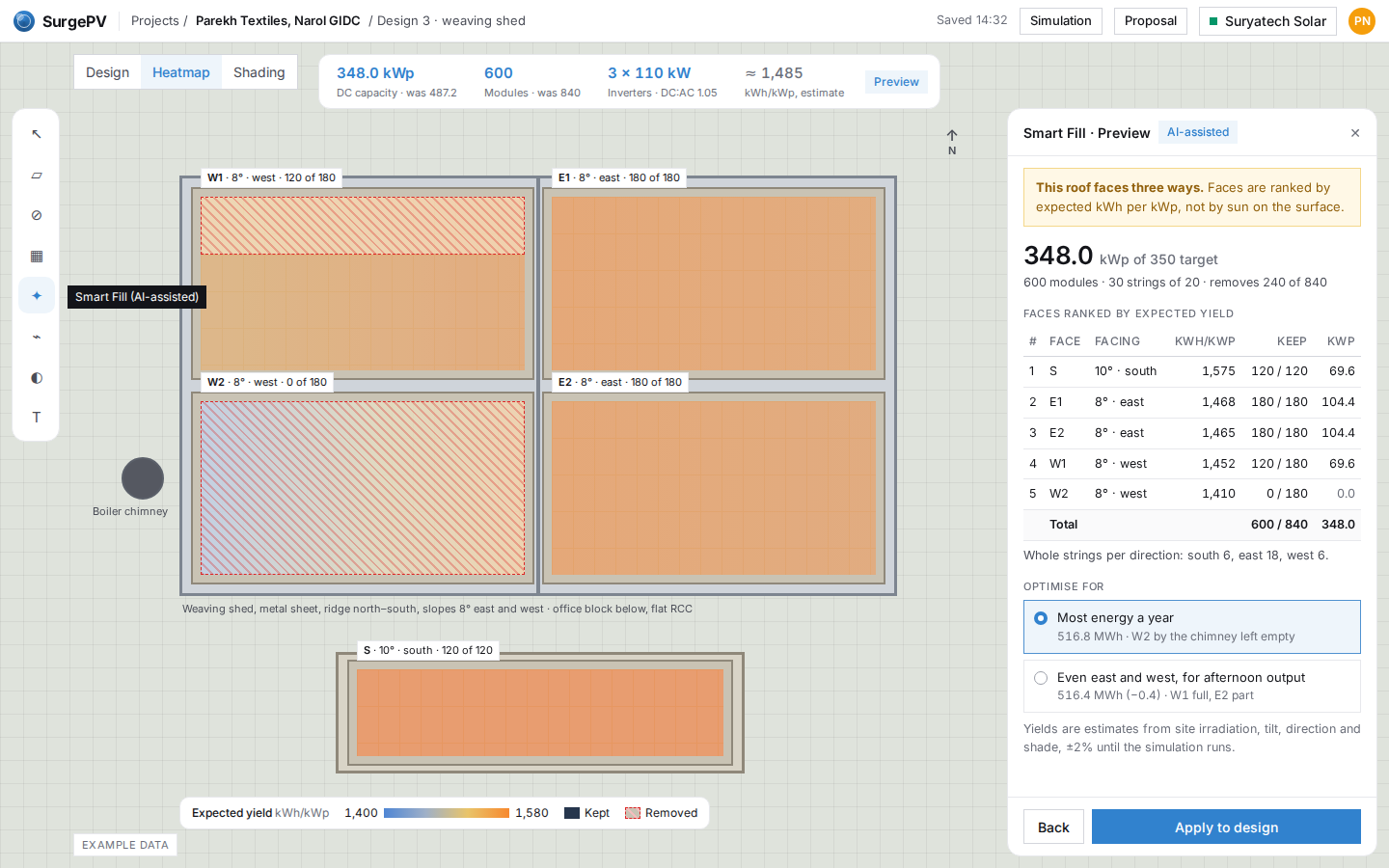Viewport: 1389px width, 868px height.
Task: Select the module grid layout tool
Action: tap(37, 256)
